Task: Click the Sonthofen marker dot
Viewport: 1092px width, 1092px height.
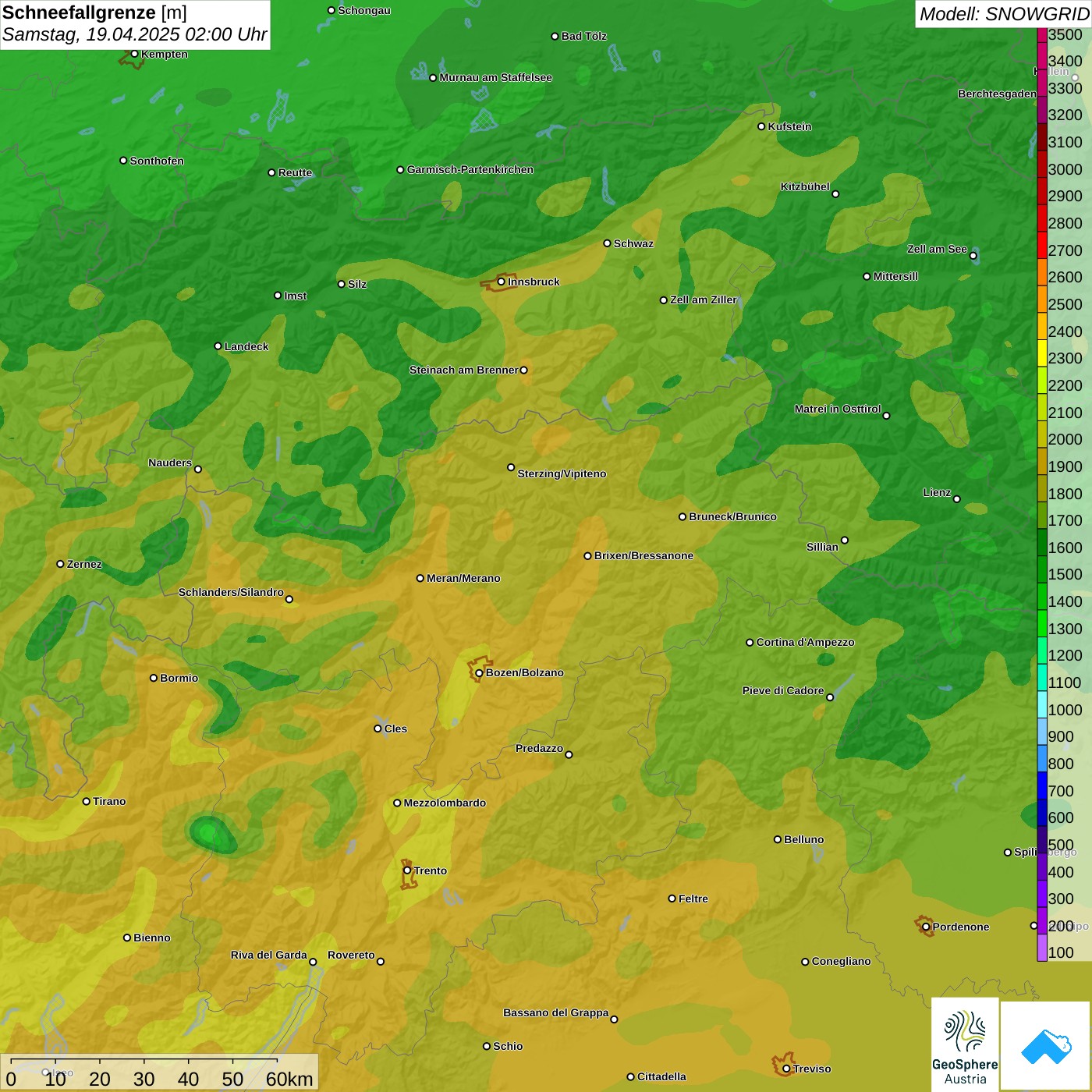Action: click(x=123, y=161)
